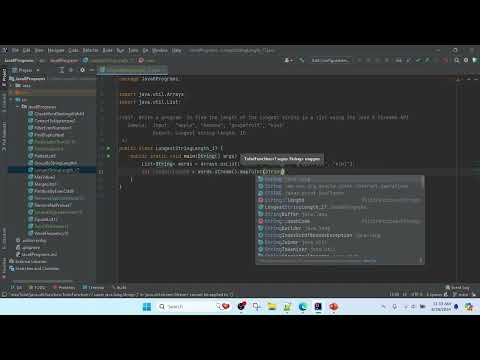Open Microsoft Edge from taskbar

tap(303, 307)
